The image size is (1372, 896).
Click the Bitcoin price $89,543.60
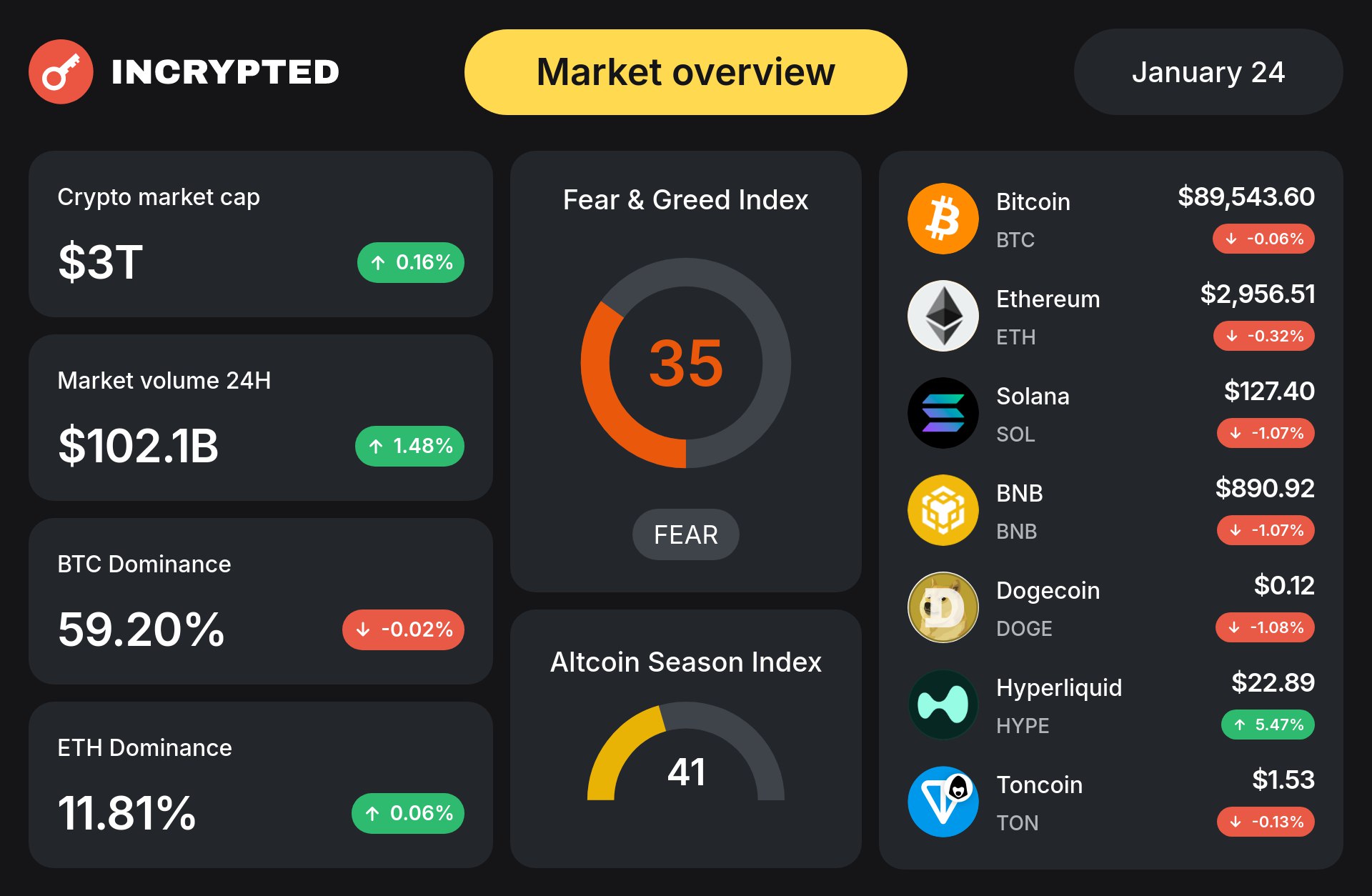[1246, 196]
